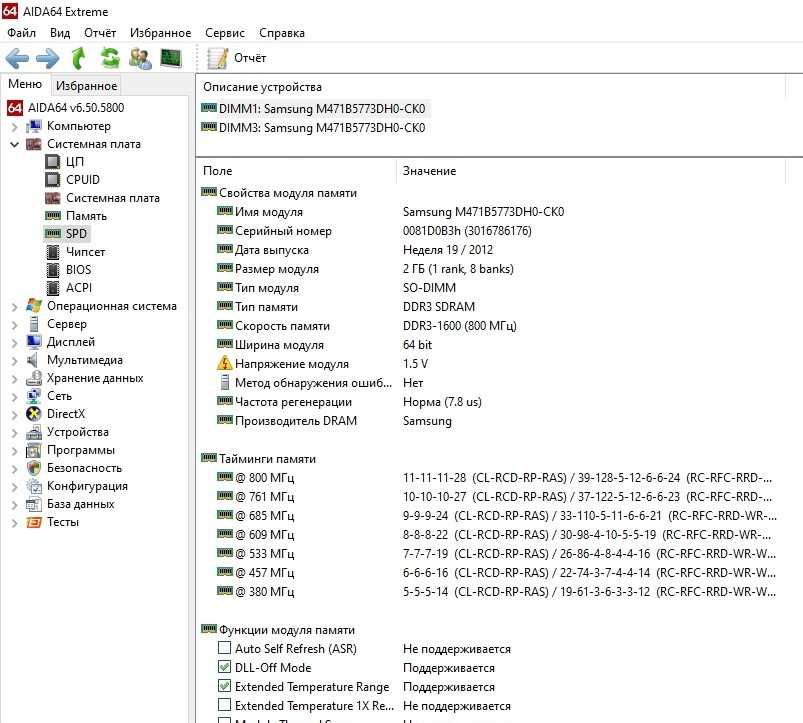Select the База данных tree item

click(x=81, y=504)
